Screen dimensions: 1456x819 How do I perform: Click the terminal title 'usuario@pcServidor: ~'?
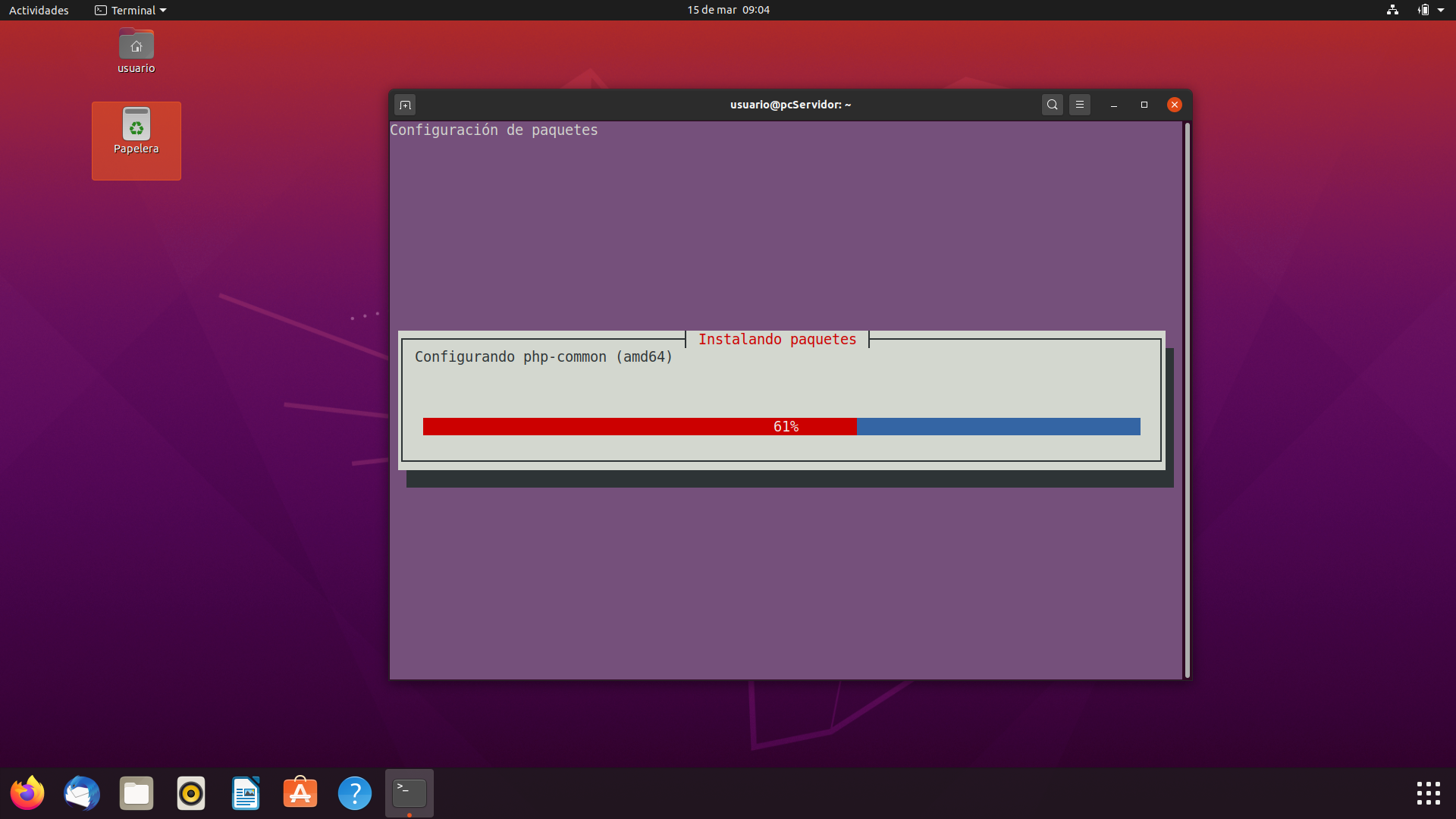pos(790,105)
